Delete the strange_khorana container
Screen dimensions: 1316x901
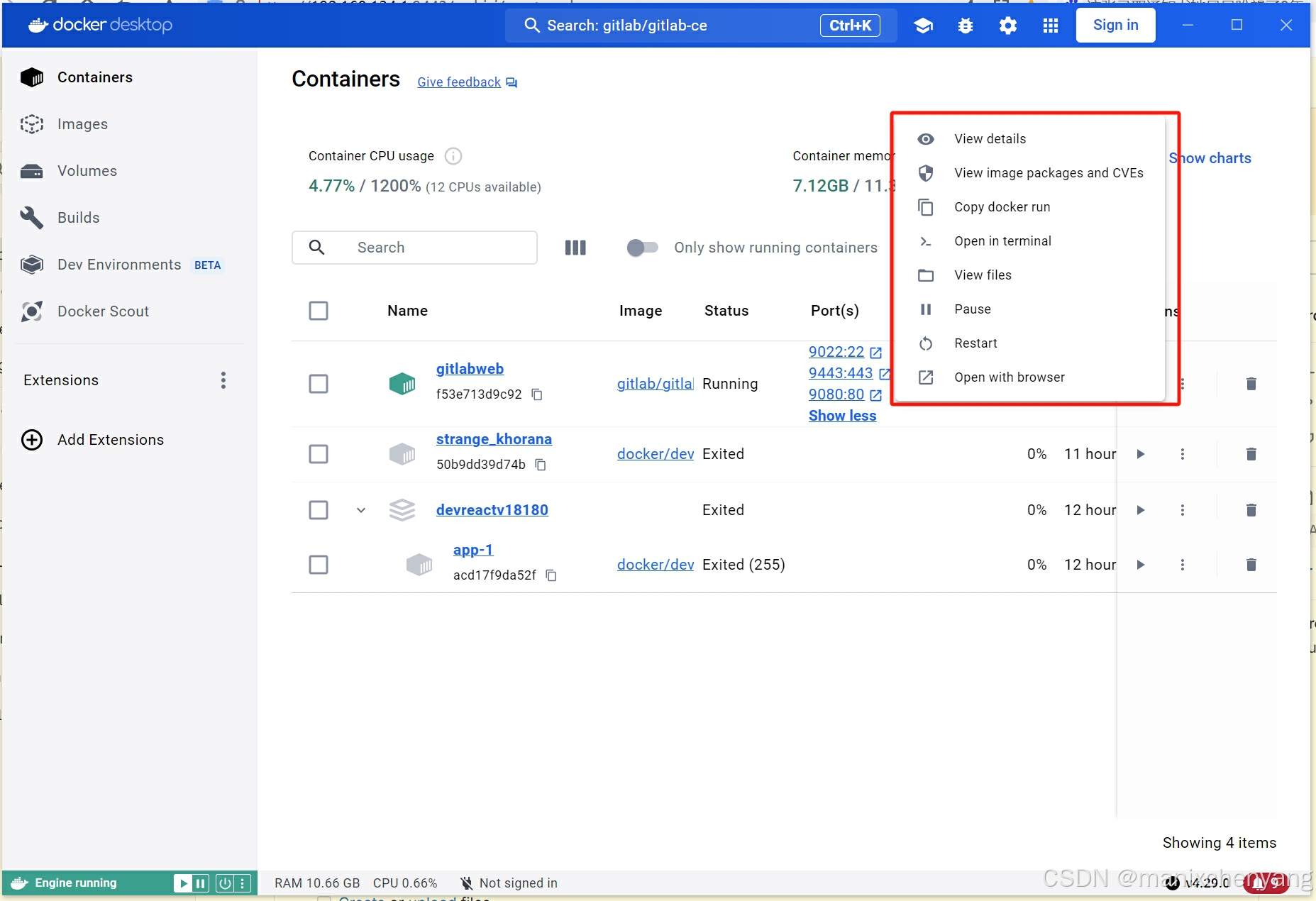pyautogui.click(x=1251, y=454)
